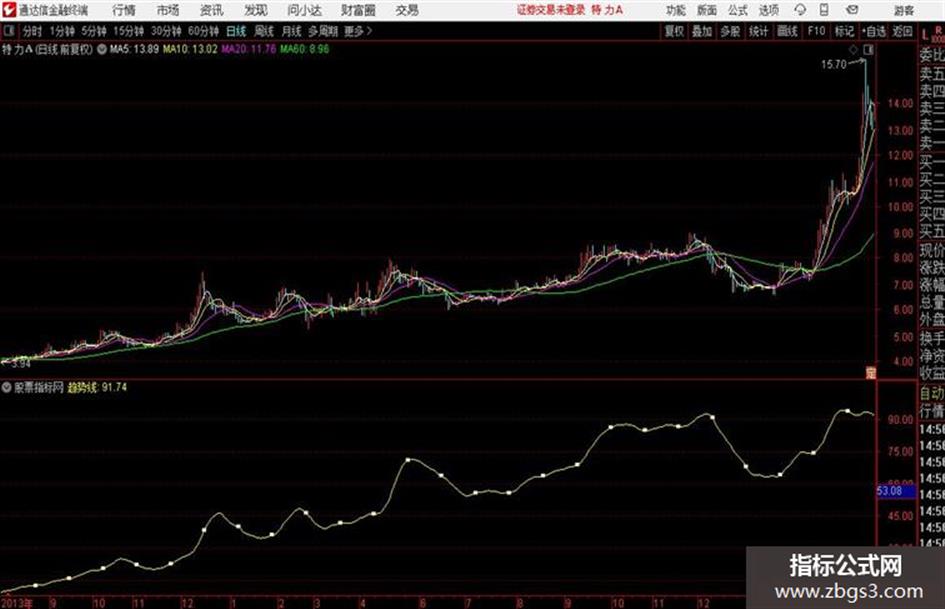
Task: Click the 复权 toolbar button
Action: pyautogui.click(x=674, y=31)
